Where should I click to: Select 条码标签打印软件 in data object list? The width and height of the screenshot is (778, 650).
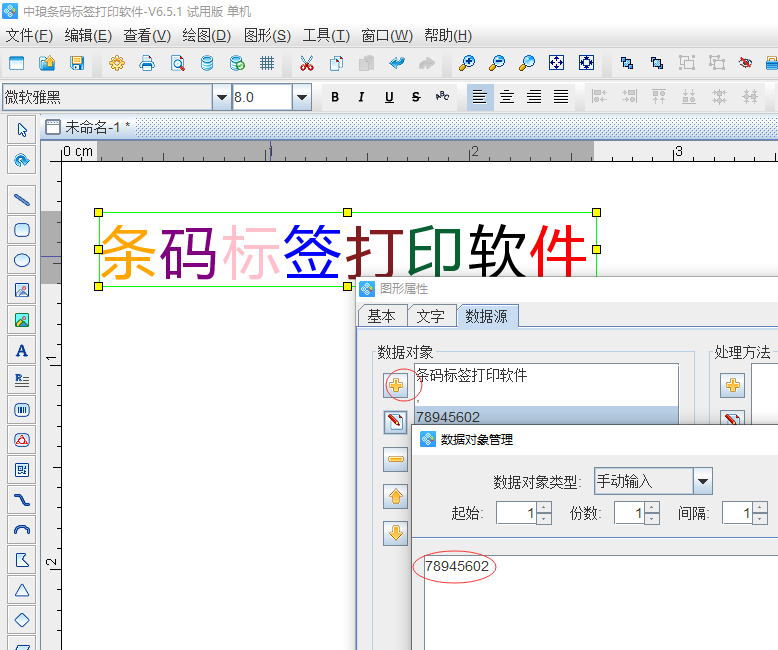click(x=546, y=375)
